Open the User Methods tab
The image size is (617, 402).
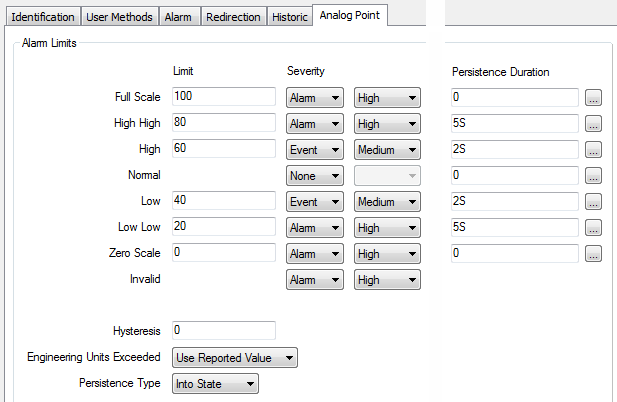[119, 17]
